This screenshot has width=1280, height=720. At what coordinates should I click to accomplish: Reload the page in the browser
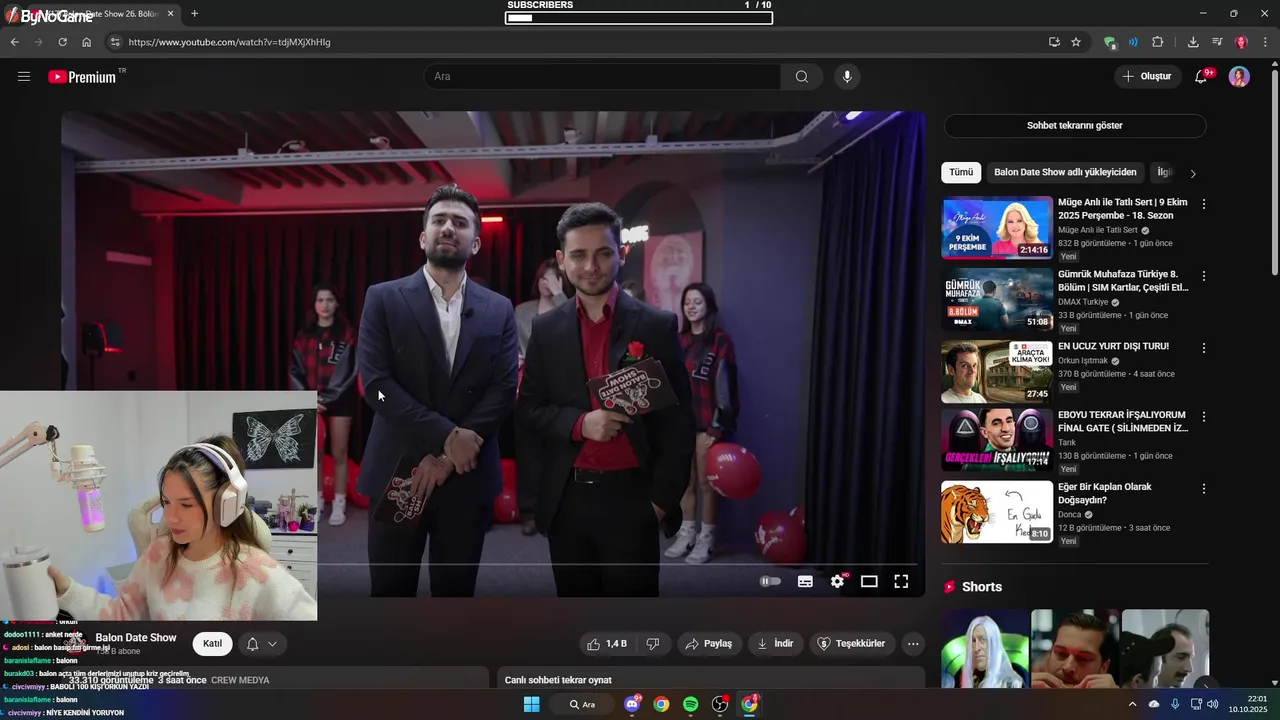click(x=62, y=42)
